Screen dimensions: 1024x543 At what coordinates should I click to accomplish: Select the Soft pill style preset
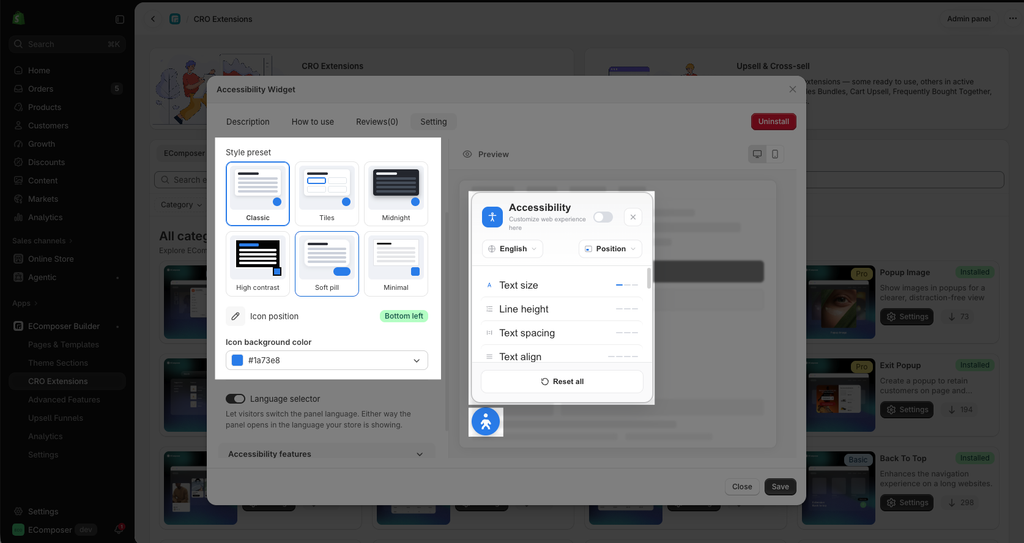327,263
